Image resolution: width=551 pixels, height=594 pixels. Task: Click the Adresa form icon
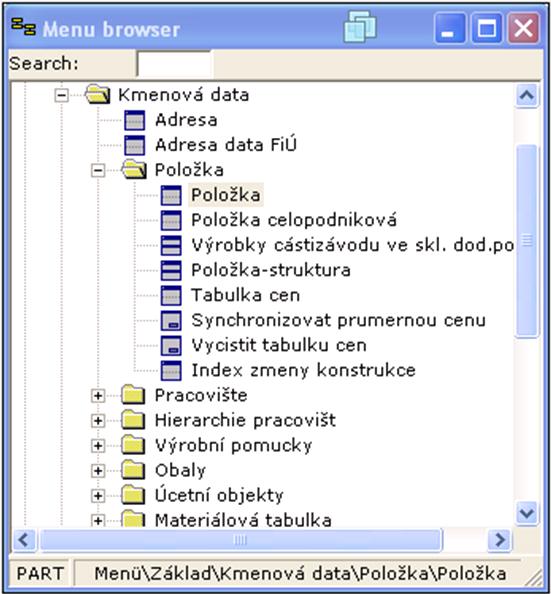135,120
